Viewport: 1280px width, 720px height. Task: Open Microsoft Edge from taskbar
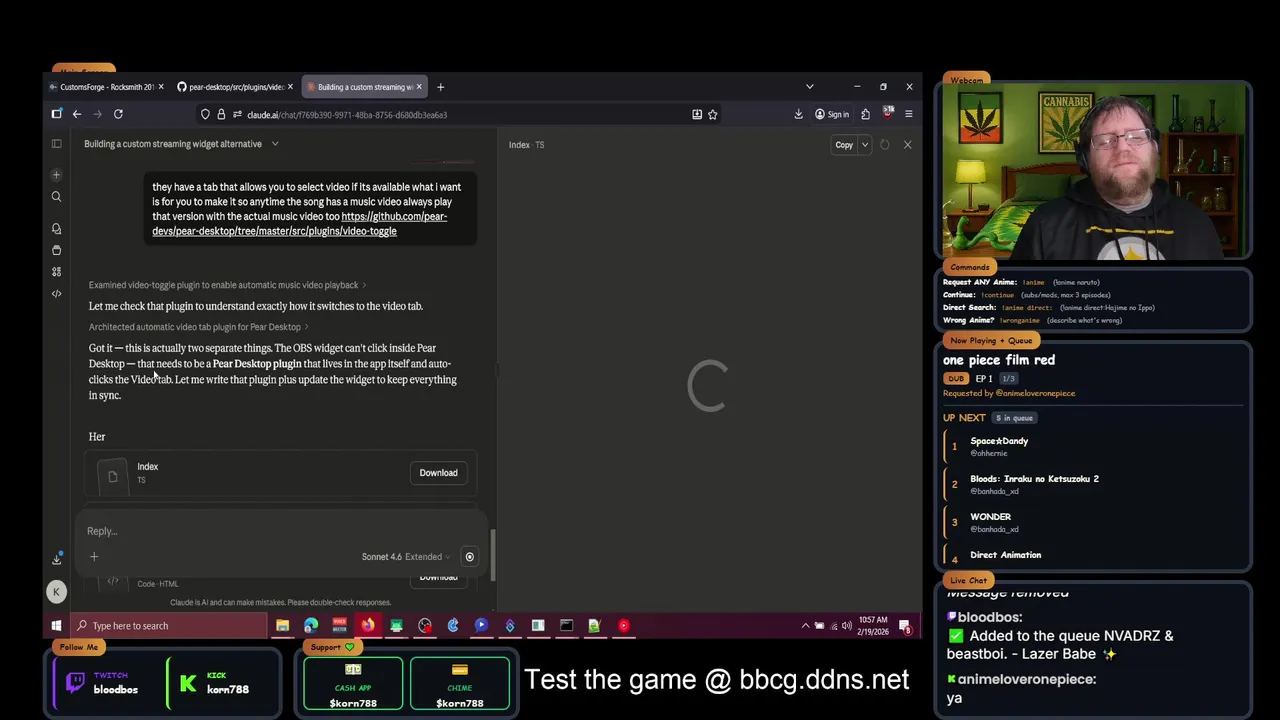click(x=311, y=626)
